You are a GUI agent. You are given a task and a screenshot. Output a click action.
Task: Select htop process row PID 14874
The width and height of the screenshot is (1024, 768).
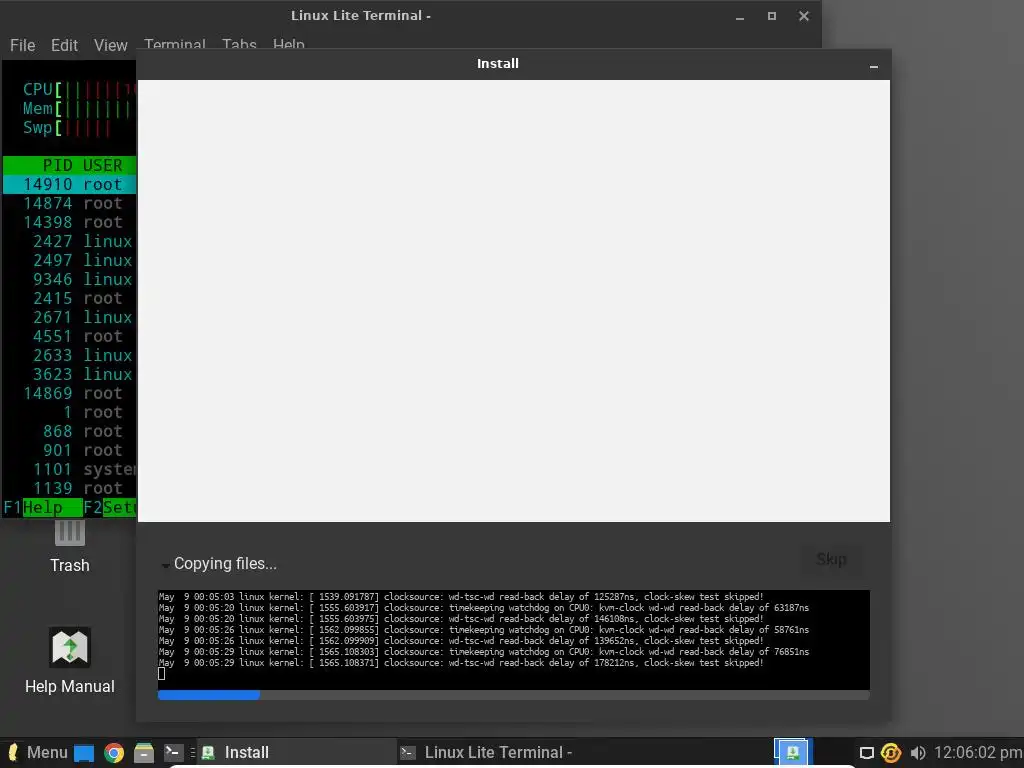click(x=70, y=204)
